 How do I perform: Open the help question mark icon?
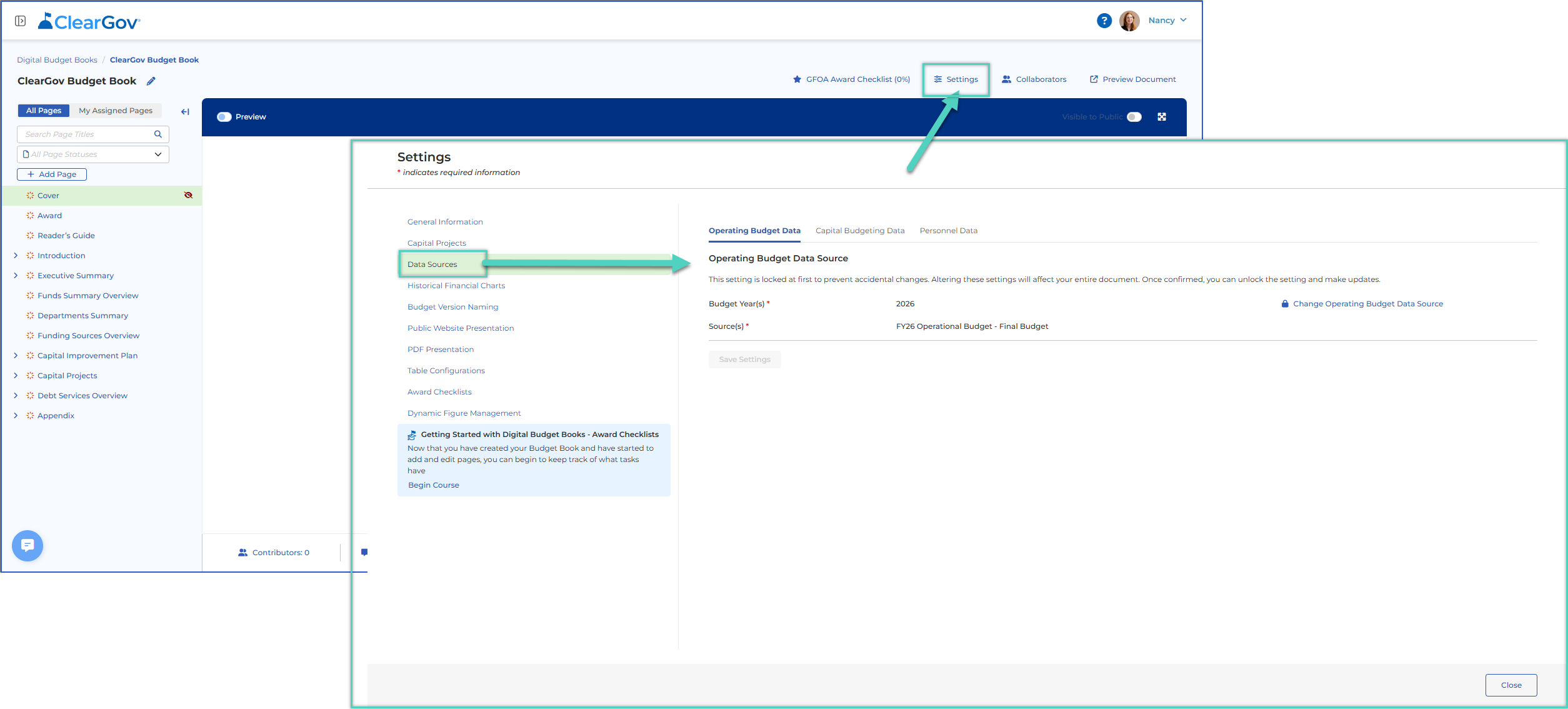pyautogui.click(x=1104, y=21)
